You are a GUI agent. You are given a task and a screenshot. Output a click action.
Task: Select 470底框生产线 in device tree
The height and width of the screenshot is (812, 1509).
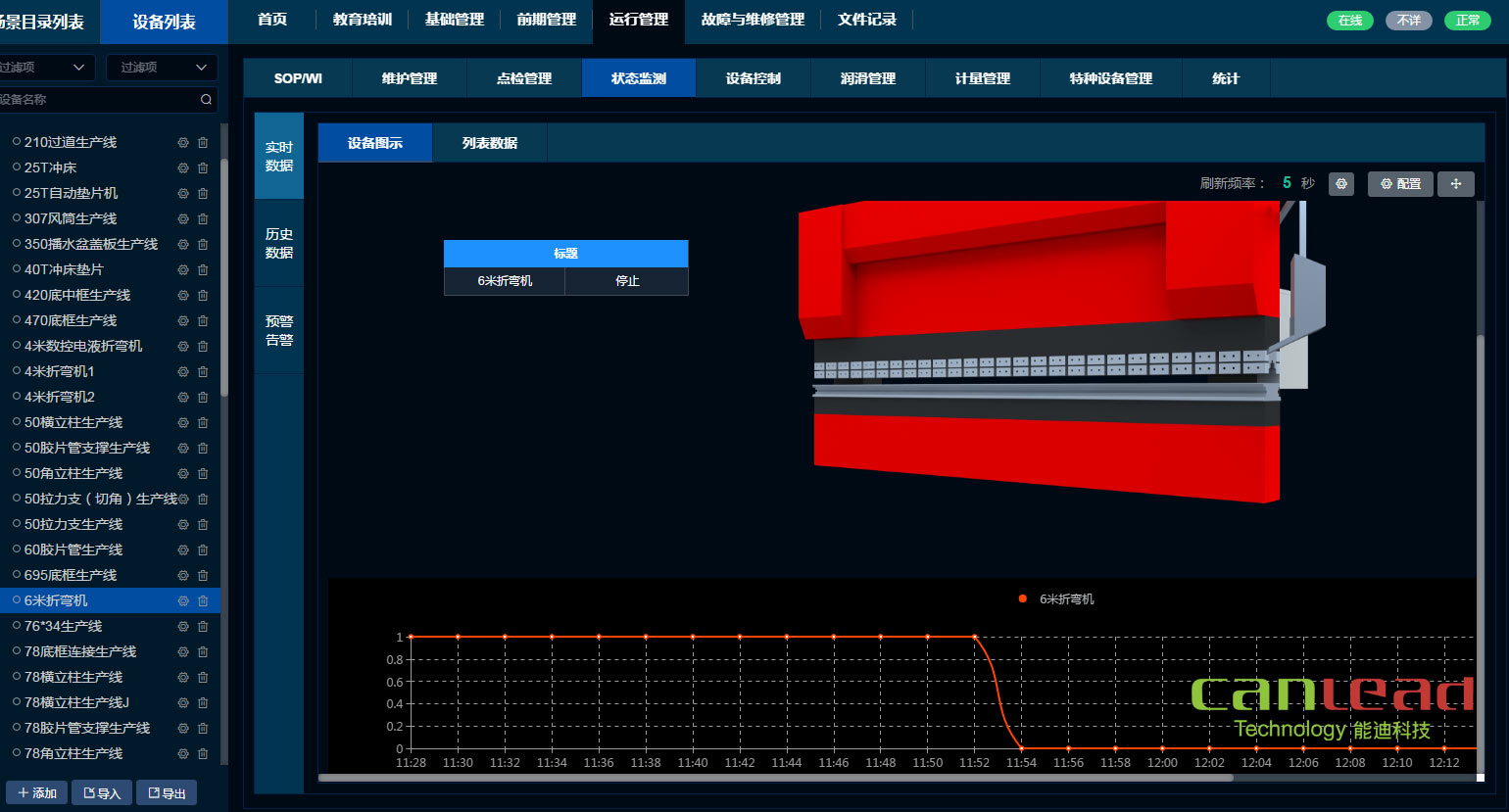point(71,320)
